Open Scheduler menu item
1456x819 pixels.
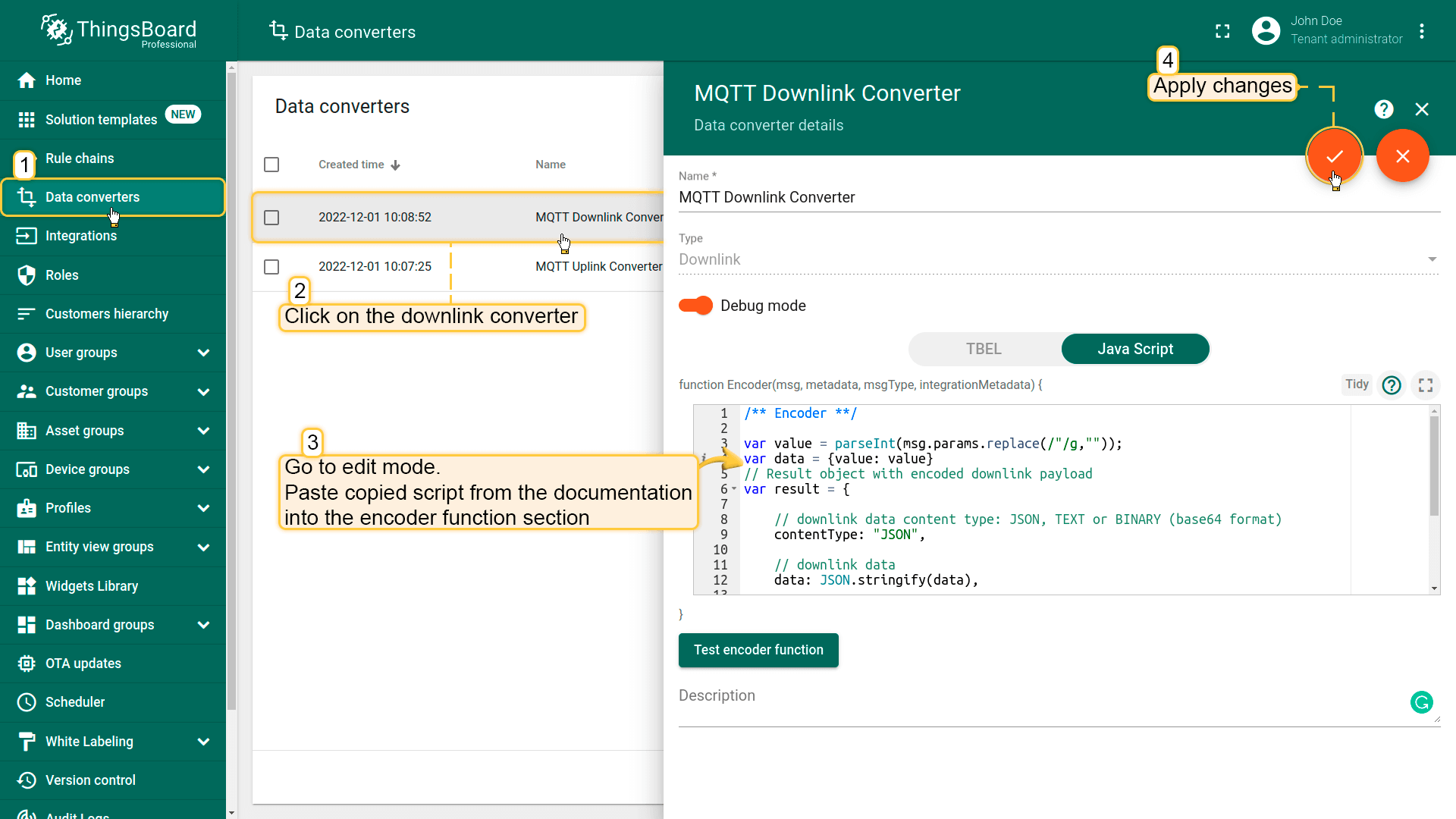(x=113, y=702)
